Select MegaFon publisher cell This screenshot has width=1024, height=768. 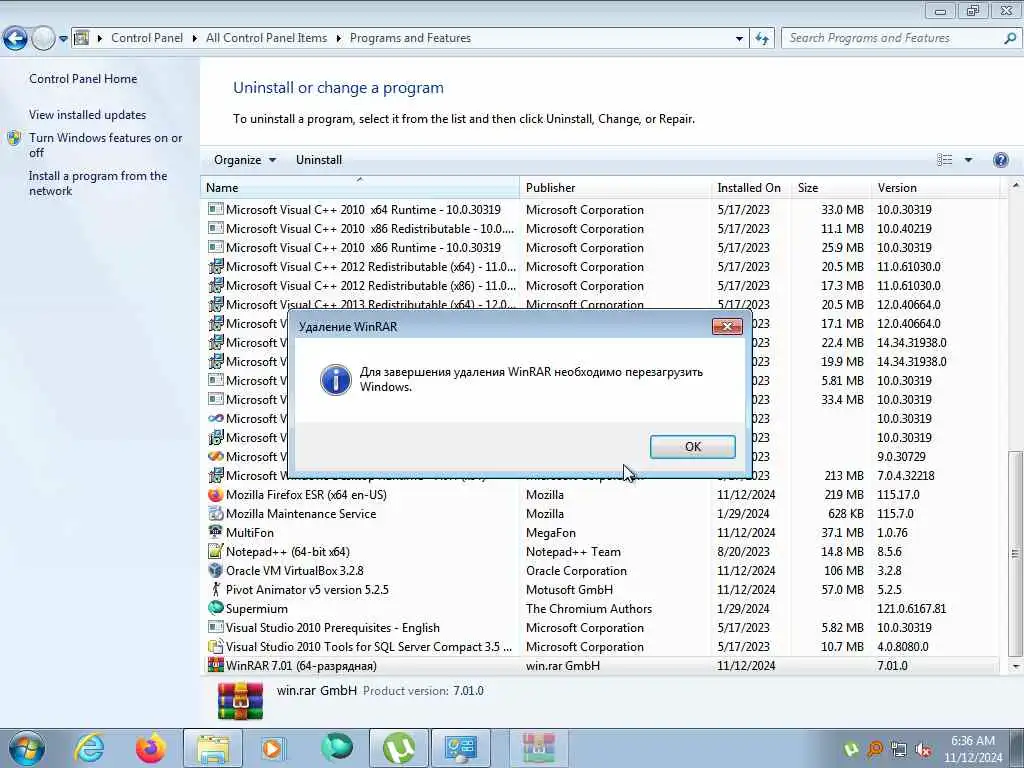point(551,533)
